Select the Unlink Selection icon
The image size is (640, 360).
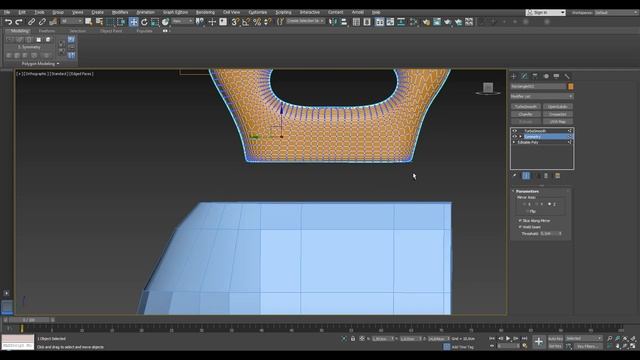42,22
